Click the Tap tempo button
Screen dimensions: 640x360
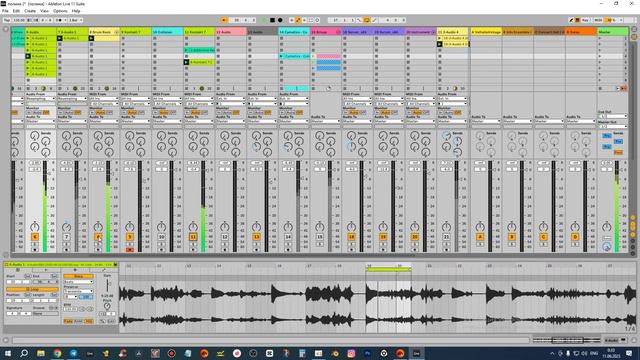7,20
